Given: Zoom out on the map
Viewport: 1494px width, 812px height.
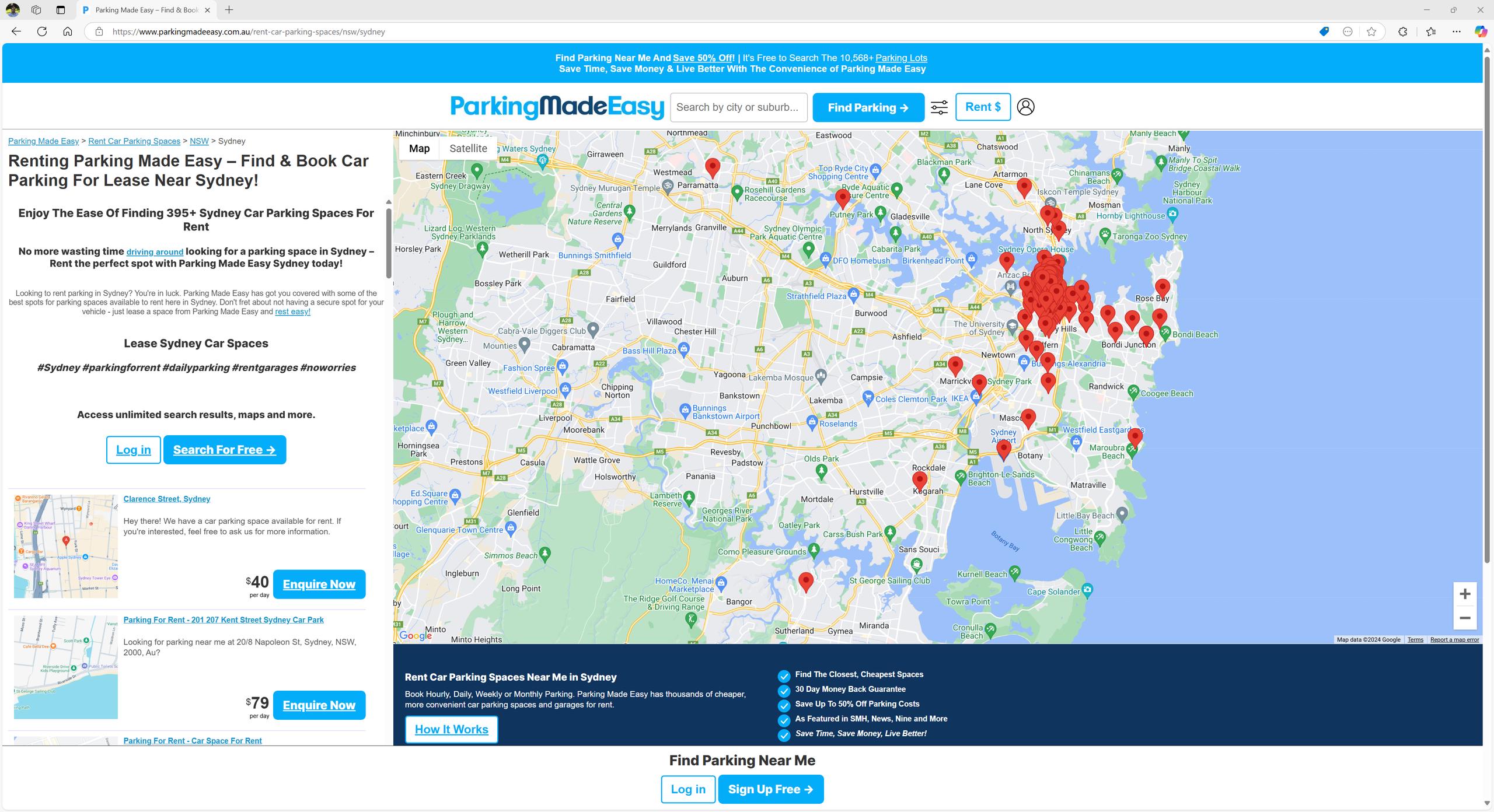Looking at the screenshot, I should pyautogui.click(x=1464, y=618).
